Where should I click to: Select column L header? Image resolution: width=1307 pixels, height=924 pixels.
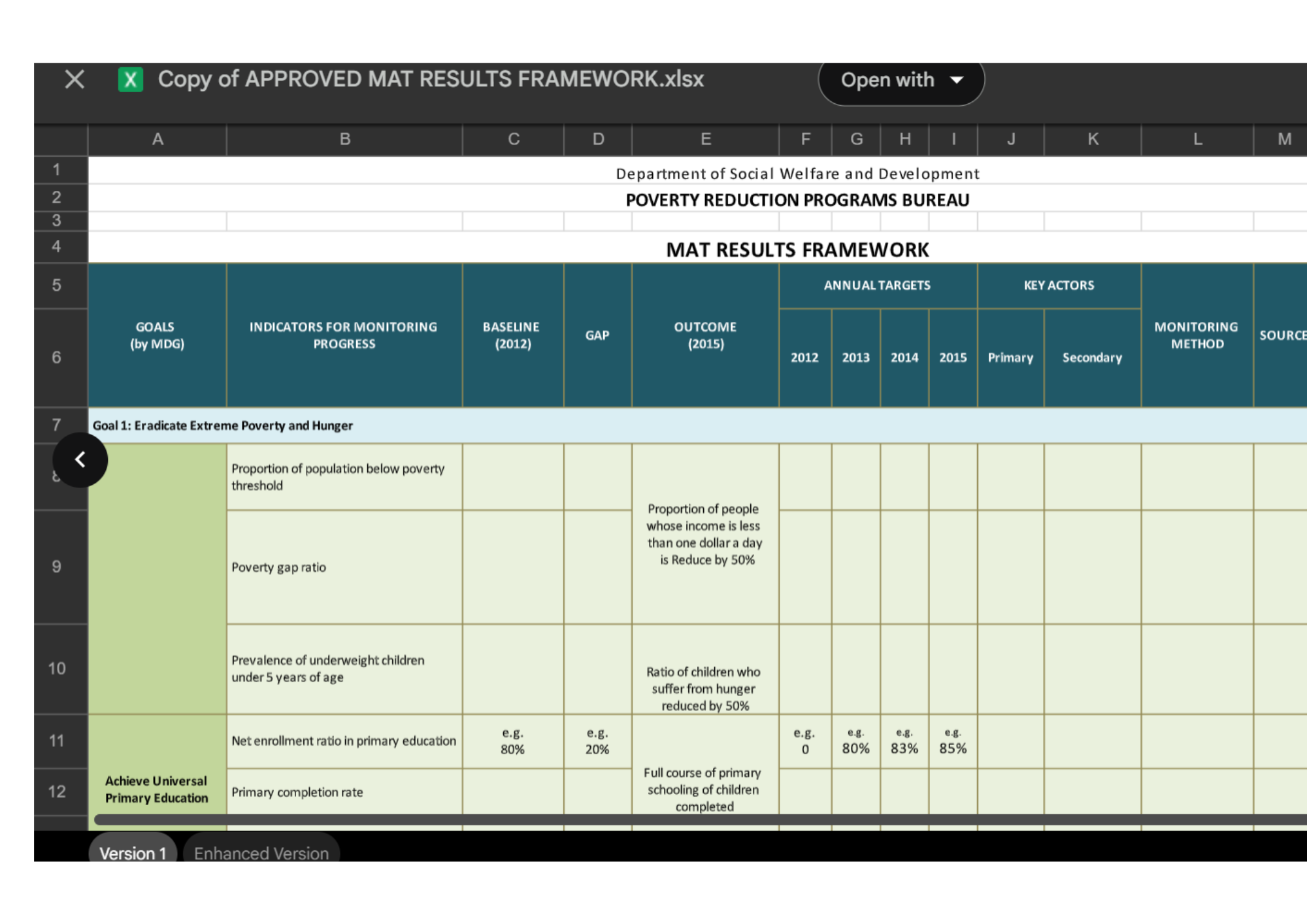[1197, 139]
